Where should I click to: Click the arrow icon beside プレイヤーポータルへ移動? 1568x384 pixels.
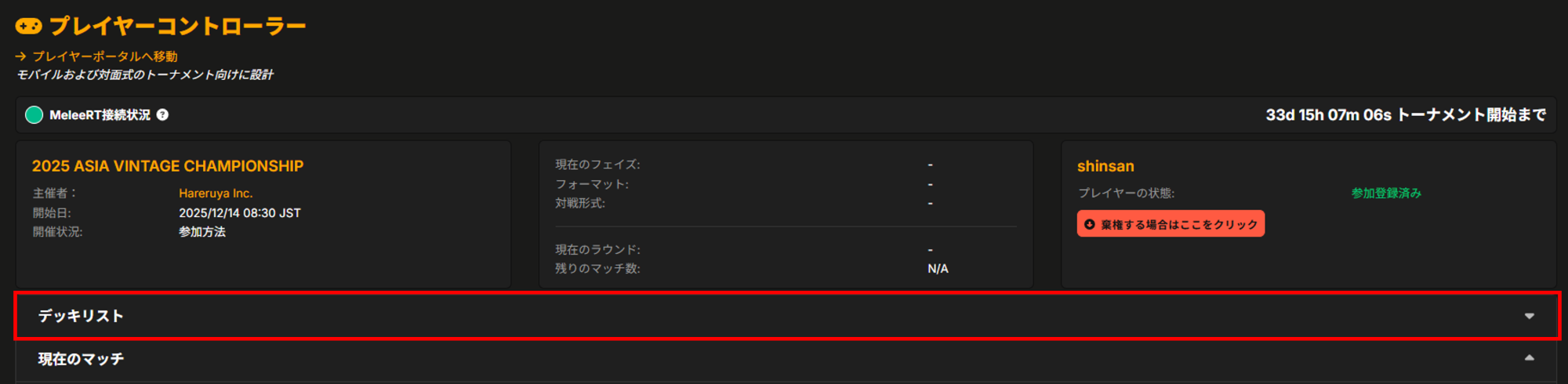pos(21,56)
